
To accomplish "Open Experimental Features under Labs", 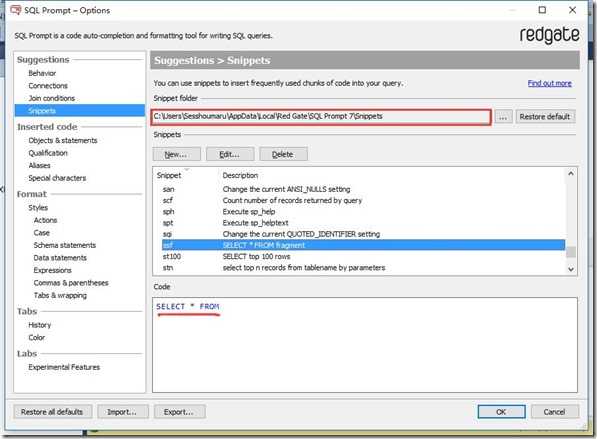I will [64, 367].
